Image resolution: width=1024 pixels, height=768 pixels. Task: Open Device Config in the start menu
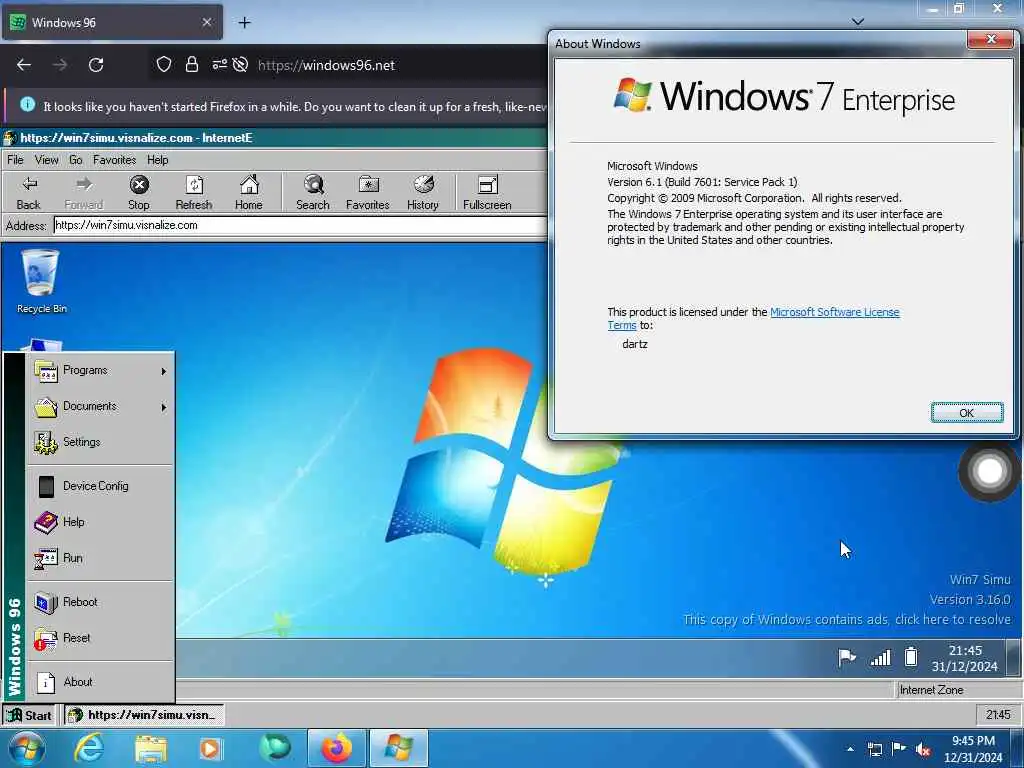(100, 487)
